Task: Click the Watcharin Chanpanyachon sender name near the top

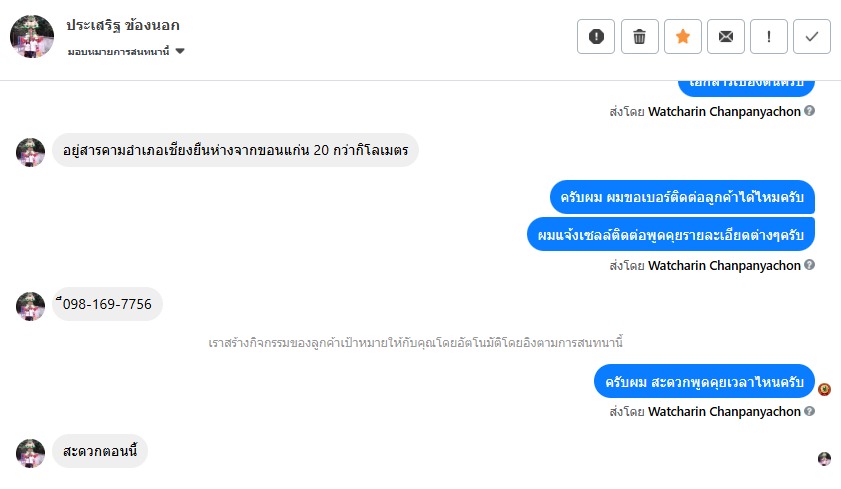Action: tap(724, 111)
